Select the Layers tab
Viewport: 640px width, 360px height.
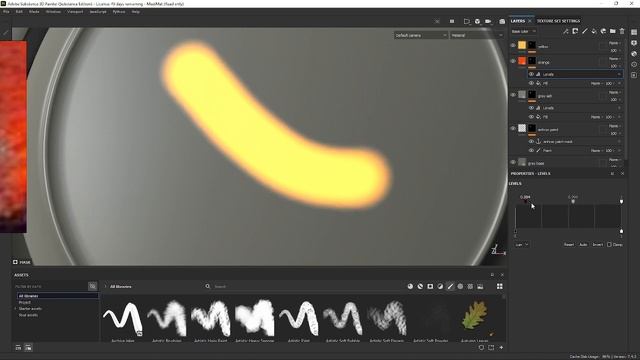click(518, 21)
